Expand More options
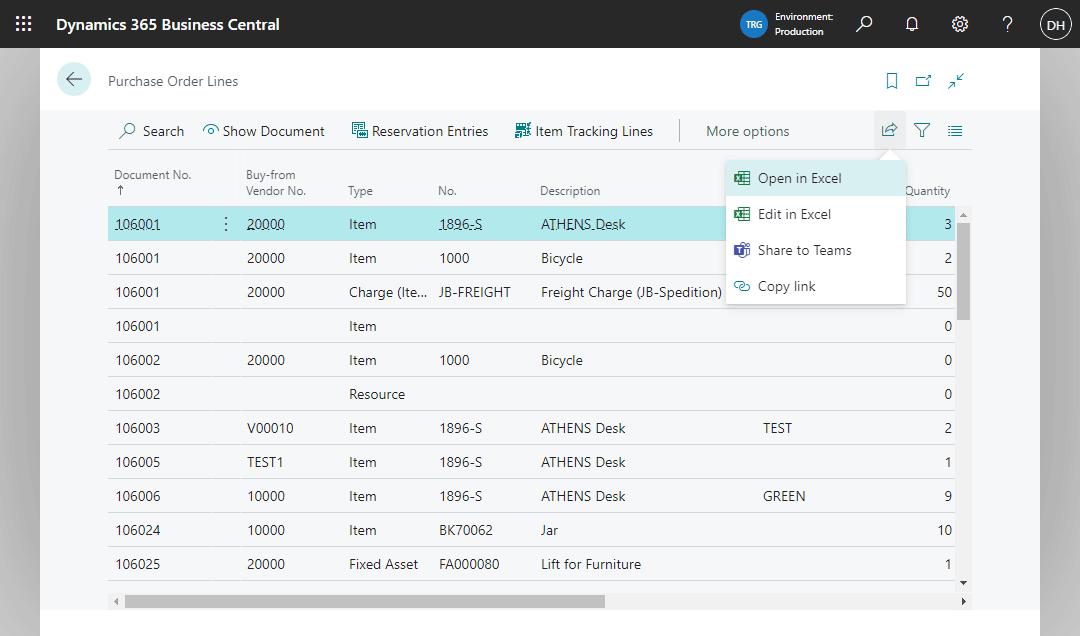The width and height of the screenshot is (1080, 636). coord(747,131)
